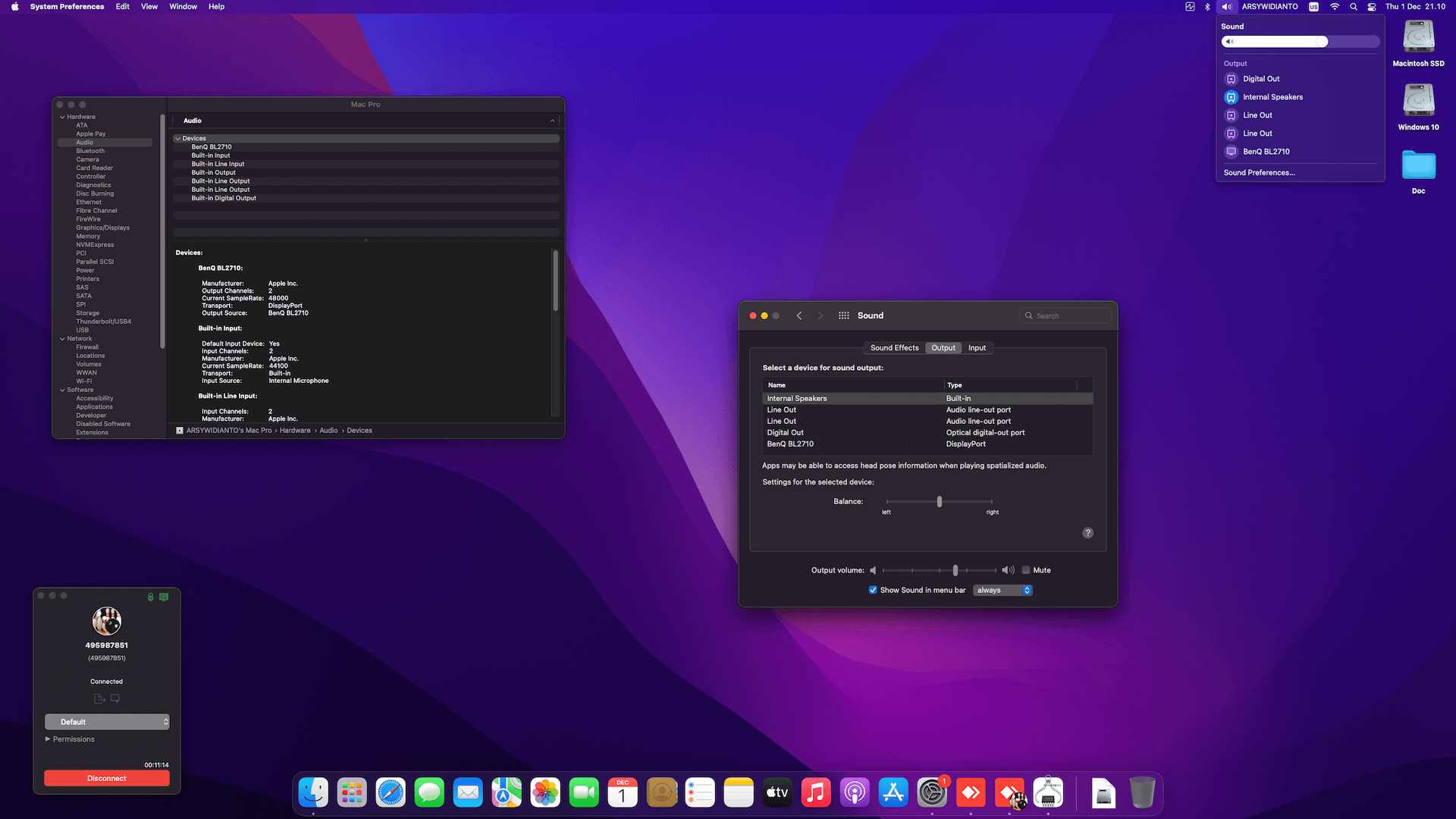
Task: Open Trash in the Dock
Action: pyautogui.click(x=1142, y=792)
